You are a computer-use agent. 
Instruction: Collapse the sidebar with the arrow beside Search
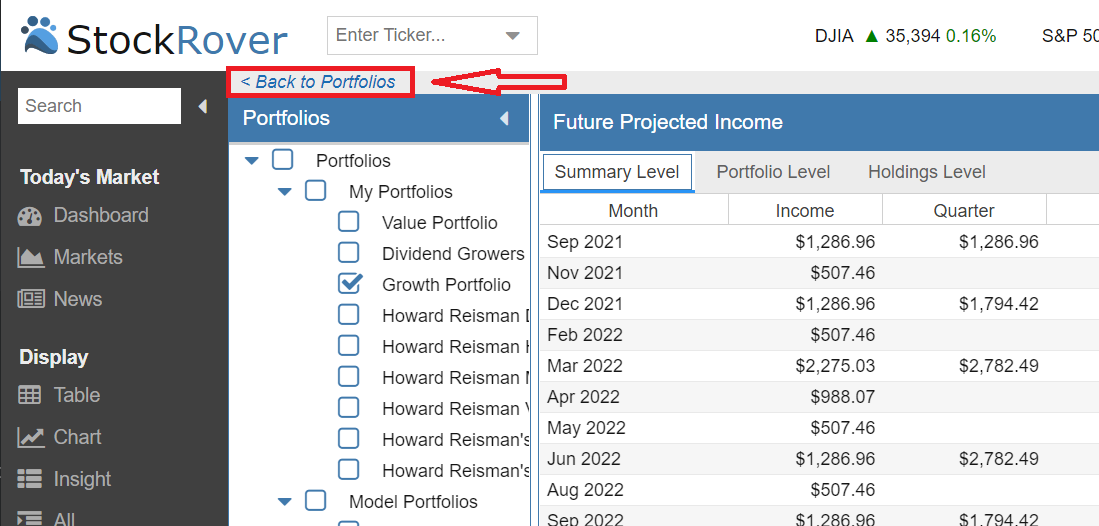pos(203,106)
